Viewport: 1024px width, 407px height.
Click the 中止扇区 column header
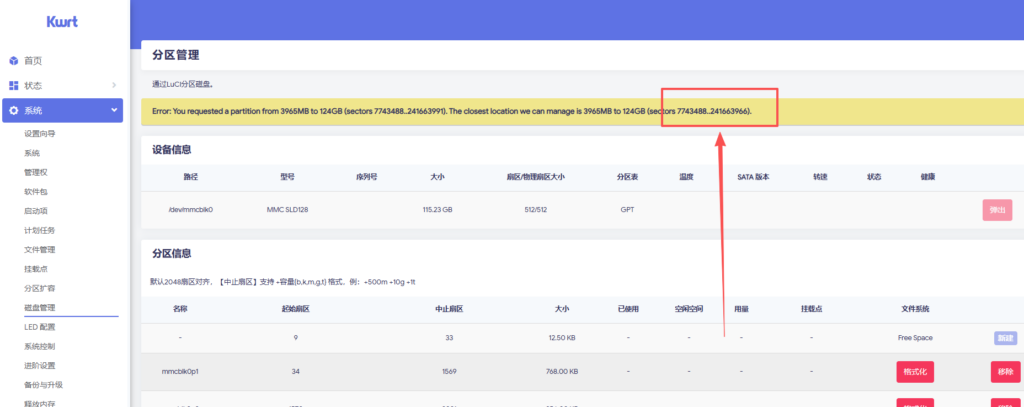tap(449, 308)
